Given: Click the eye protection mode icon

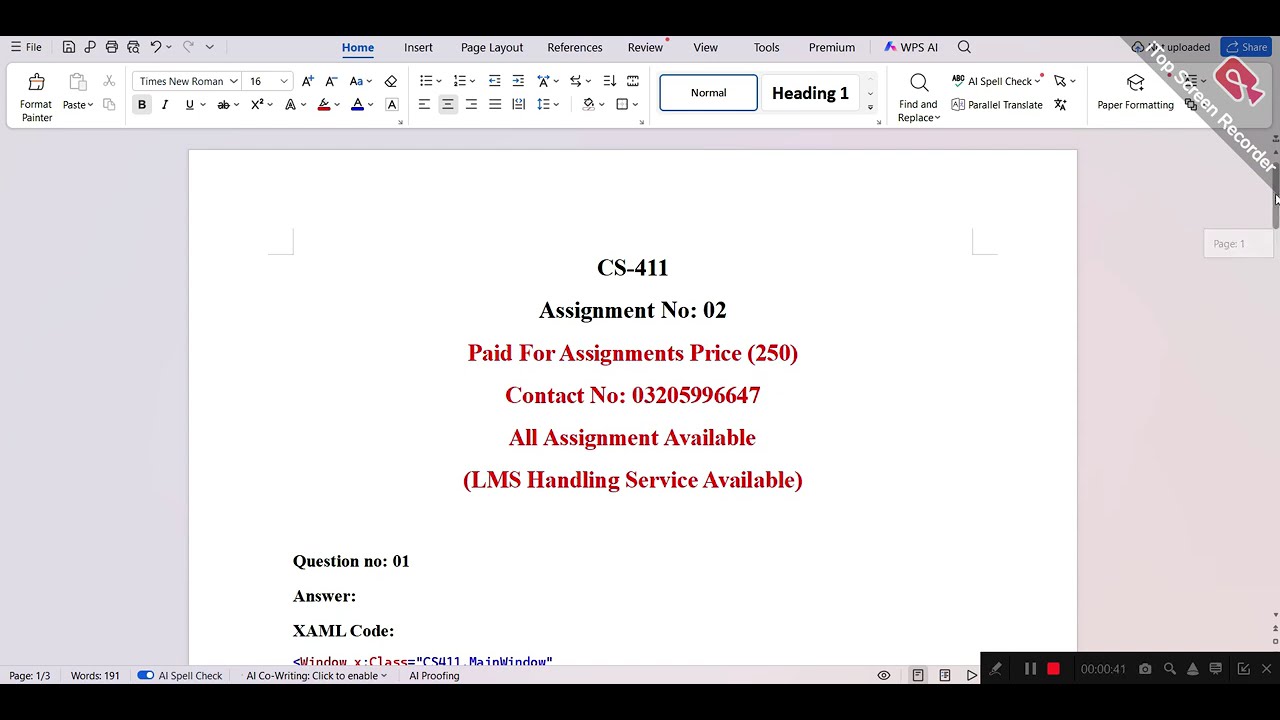Looking at the screenshot, I should pos(883,676).
